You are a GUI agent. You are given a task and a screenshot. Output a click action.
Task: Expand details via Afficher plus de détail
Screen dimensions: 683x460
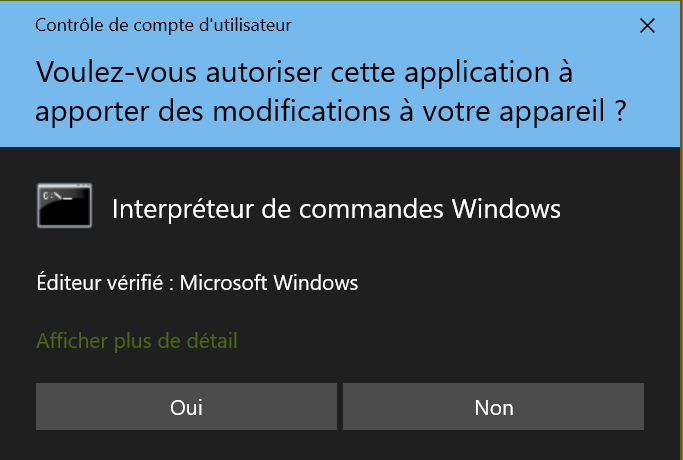[x=137, y=341]
